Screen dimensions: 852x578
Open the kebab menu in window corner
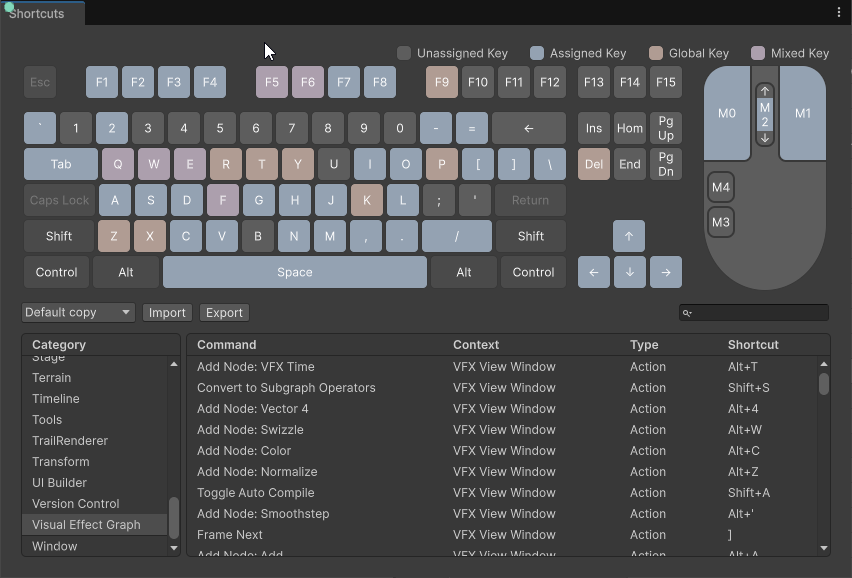tap(838, 13)
